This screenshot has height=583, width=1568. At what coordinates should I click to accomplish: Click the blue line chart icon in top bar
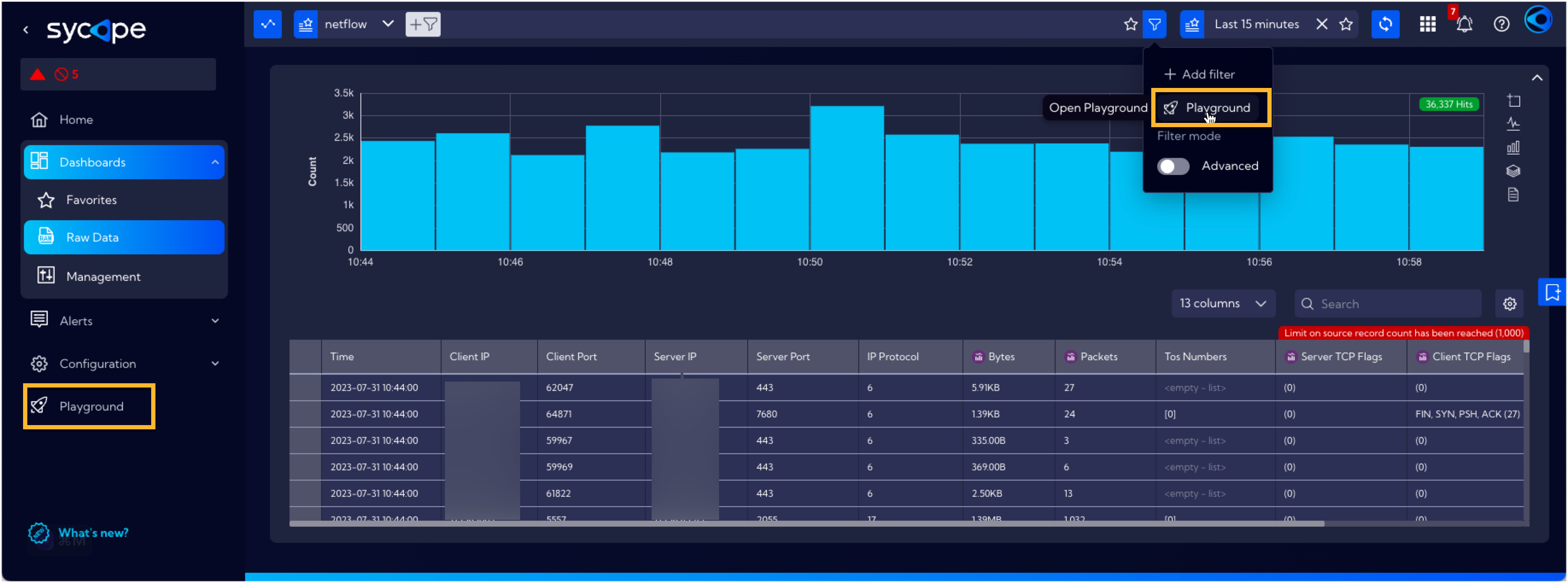pyautogui.click(x=267, y=24)
